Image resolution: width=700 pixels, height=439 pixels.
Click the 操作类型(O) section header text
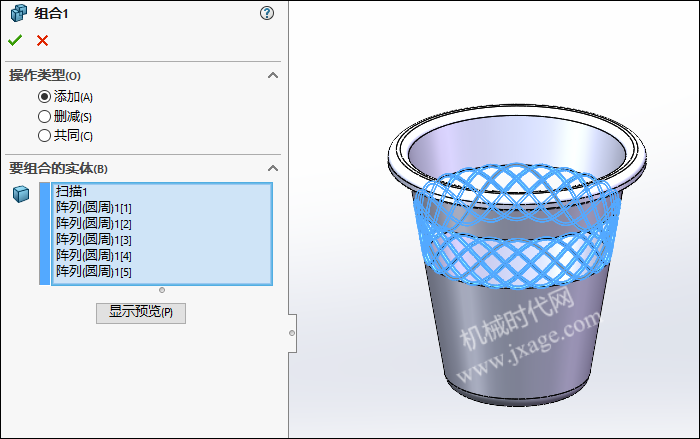click(x=45, y=75)
